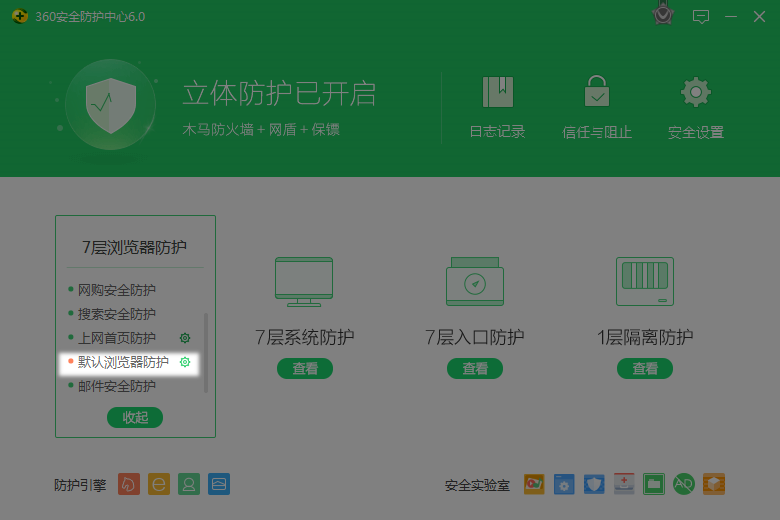Click first 安全实验室 lab icon
Viewport: 780px width, 520px height.
[x=534, y=484]
